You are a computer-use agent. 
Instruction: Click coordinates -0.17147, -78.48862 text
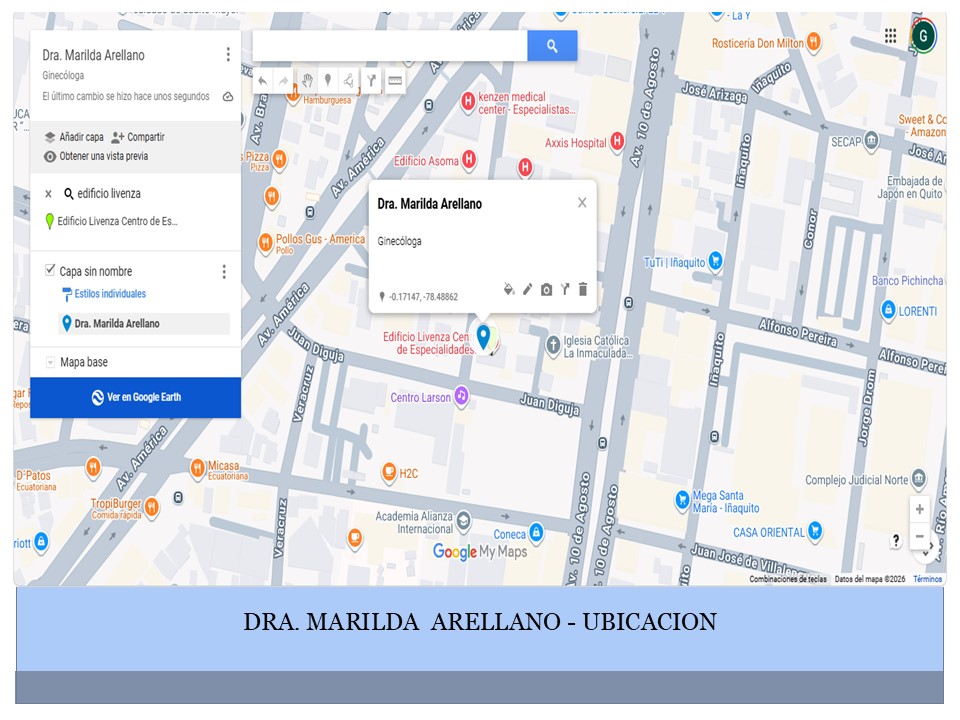423,297
